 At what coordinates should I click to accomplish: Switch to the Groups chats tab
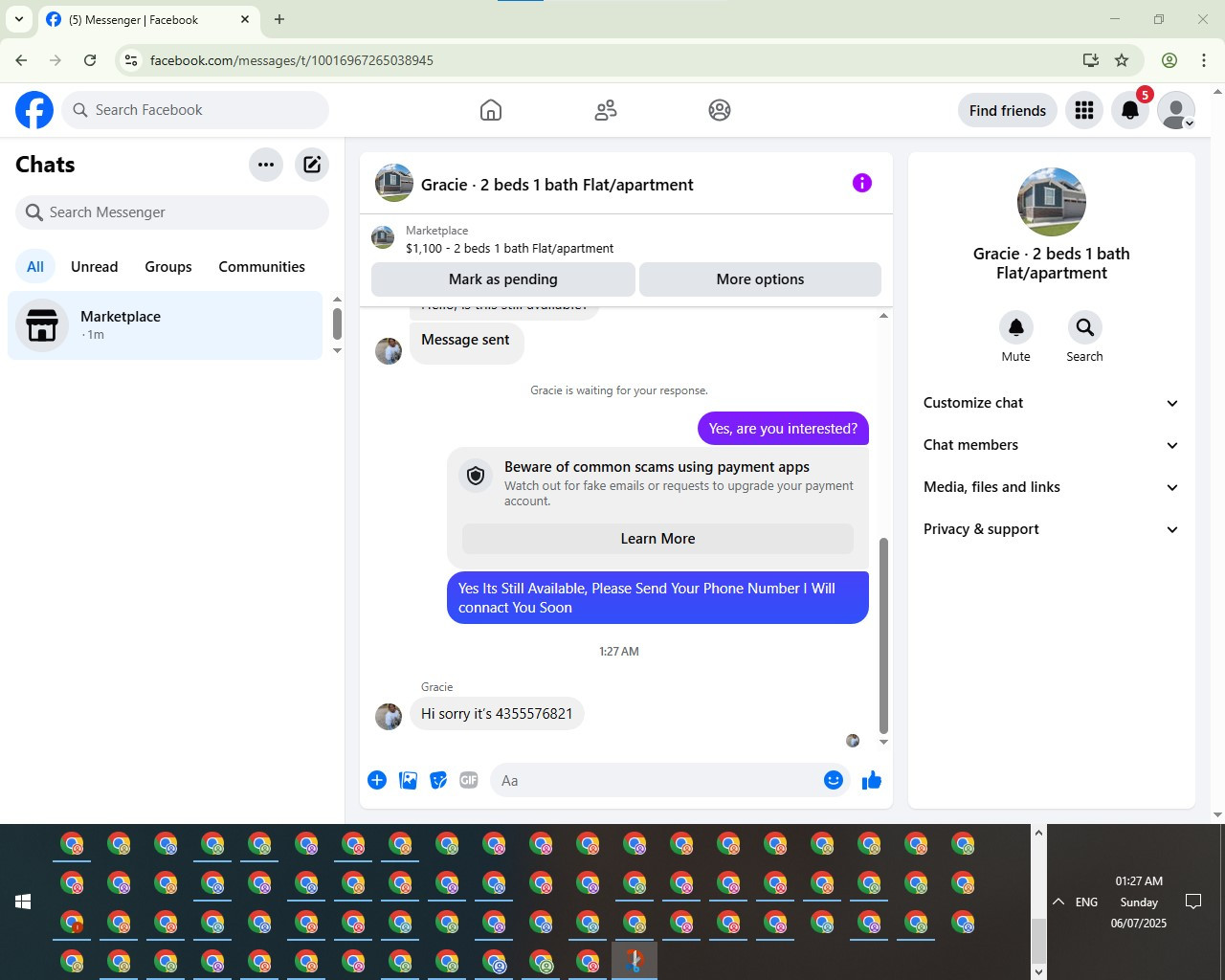(x=168, y=267)
